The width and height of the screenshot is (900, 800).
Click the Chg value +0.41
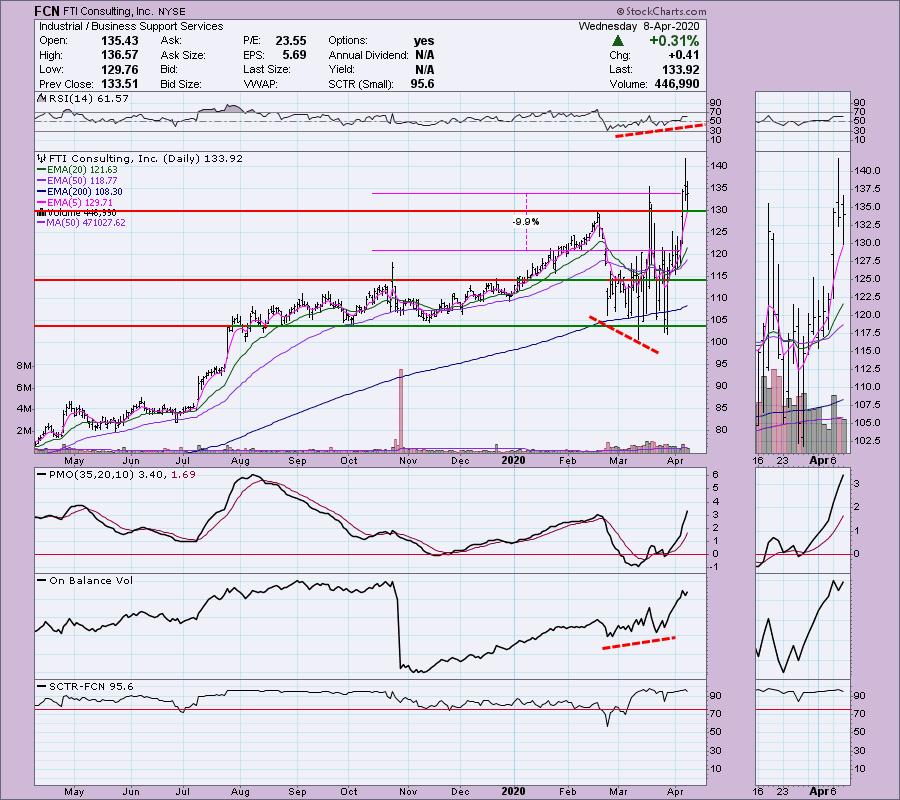(x=684, y=55)
